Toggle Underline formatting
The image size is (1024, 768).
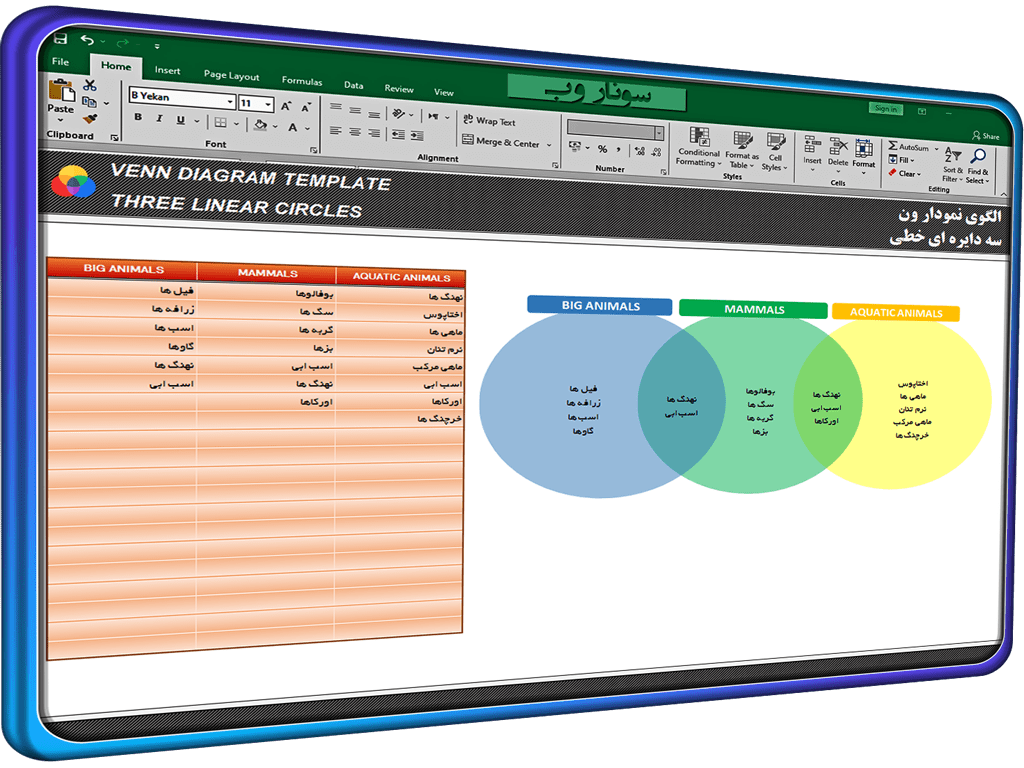point(180,120)
